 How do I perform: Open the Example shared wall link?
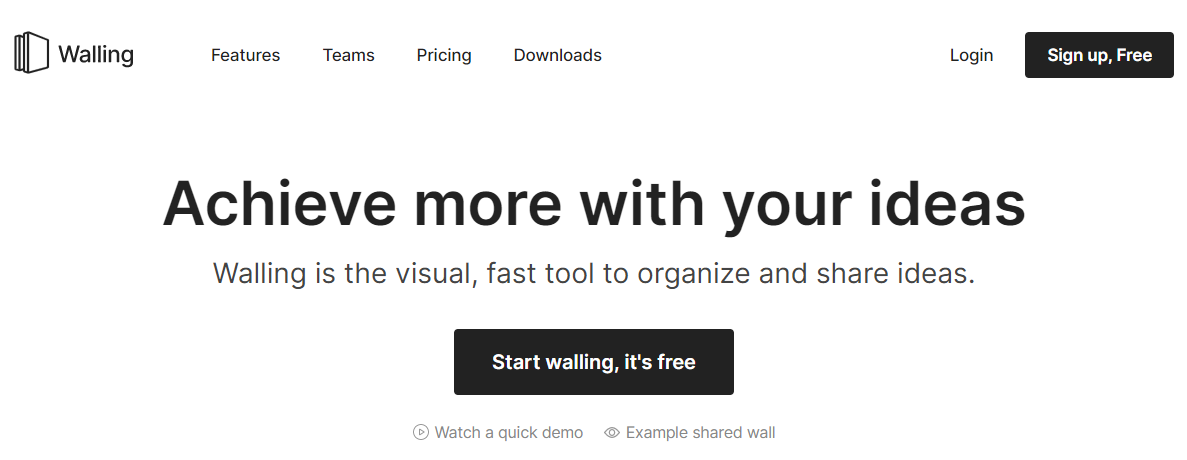(x=700, y=433)
